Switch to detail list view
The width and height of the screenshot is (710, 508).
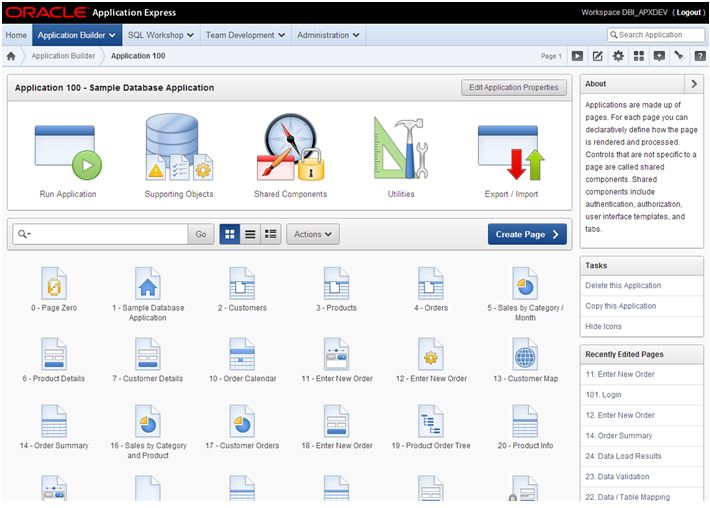click(x=271, y=234)
